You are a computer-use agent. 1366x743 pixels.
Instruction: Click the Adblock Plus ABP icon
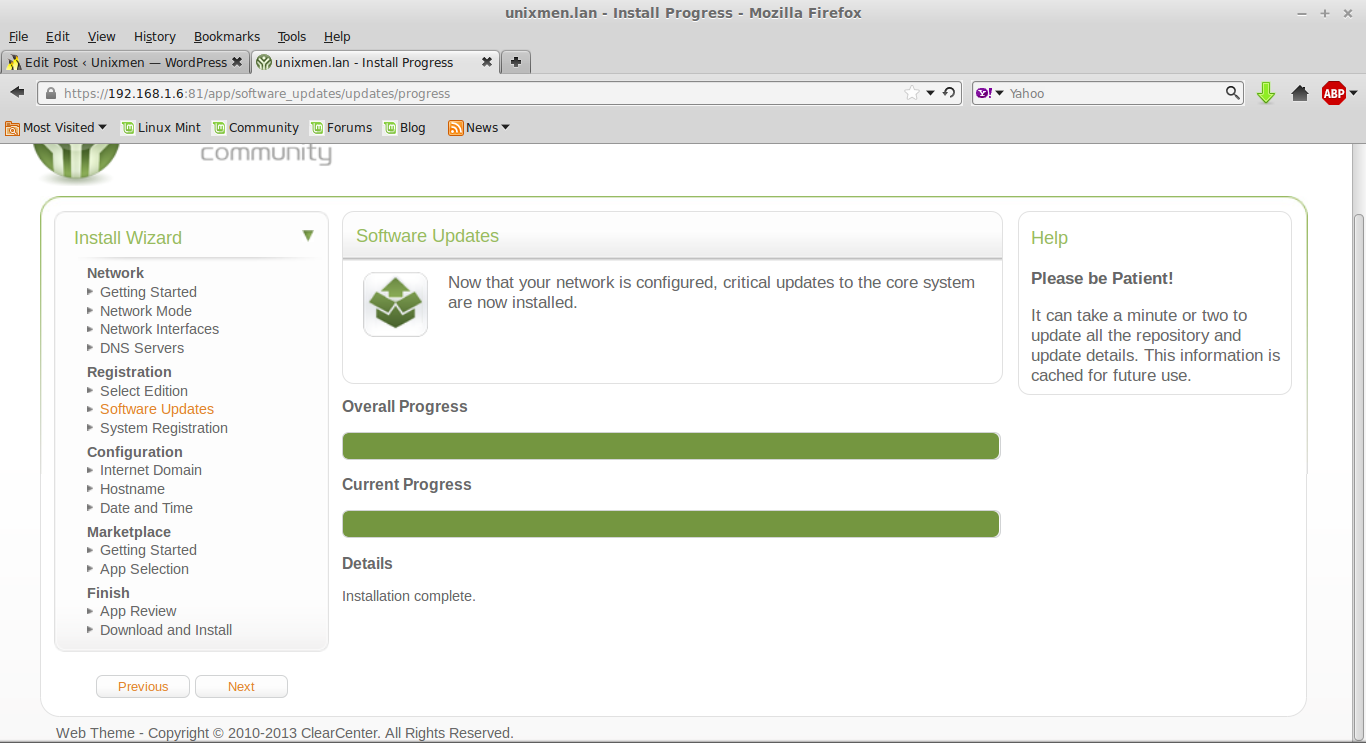(x=1333, y=93)
